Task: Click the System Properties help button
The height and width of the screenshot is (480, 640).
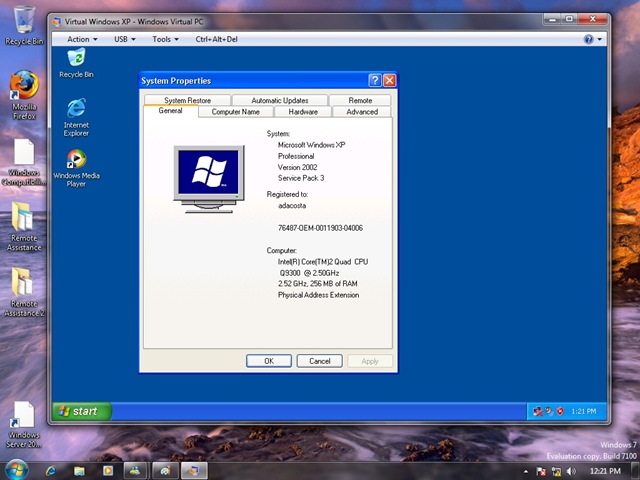Action: [375, 80]
